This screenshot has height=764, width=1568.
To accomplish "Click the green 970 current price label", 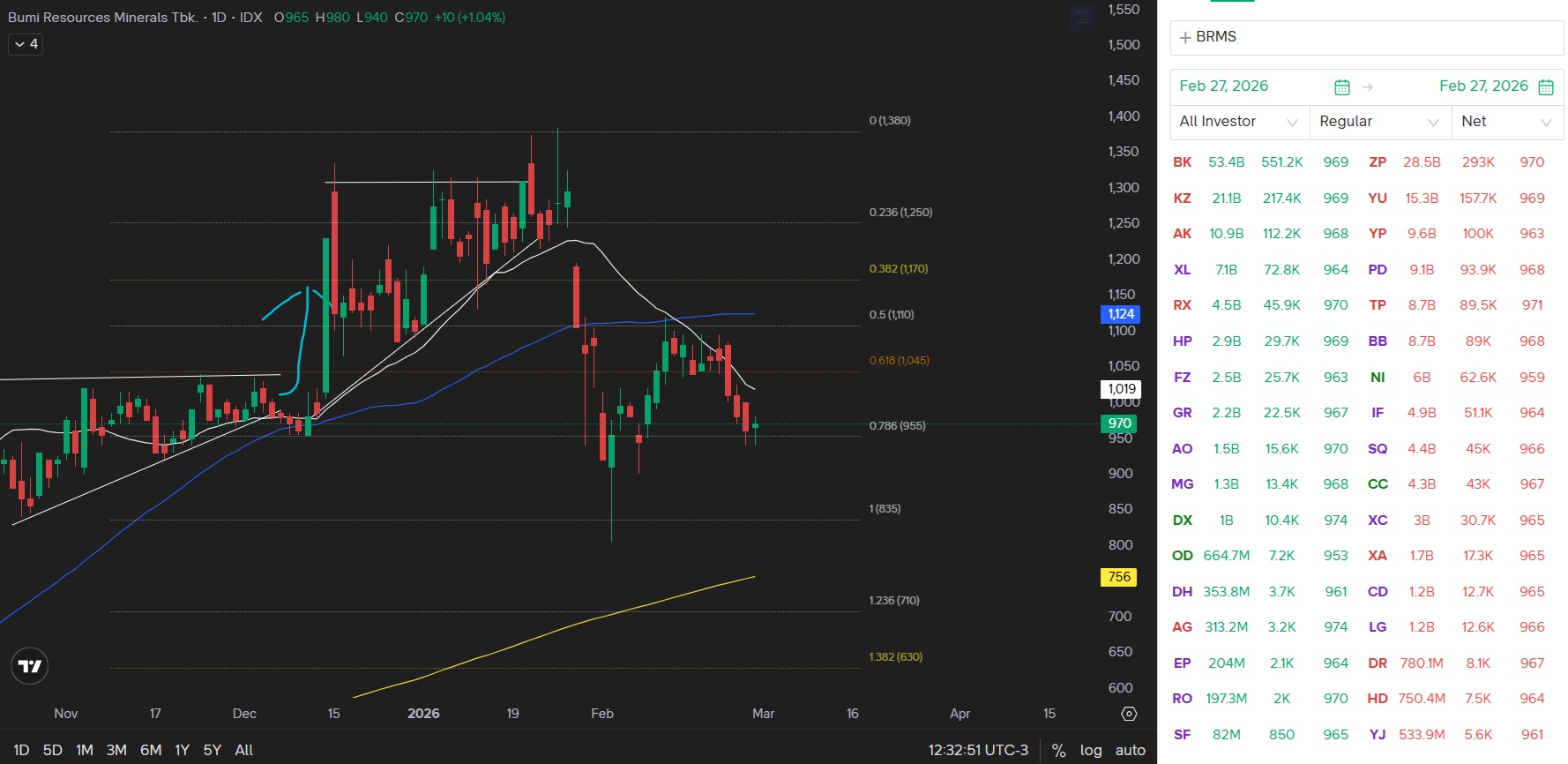I will click(x=1119, y=423).
